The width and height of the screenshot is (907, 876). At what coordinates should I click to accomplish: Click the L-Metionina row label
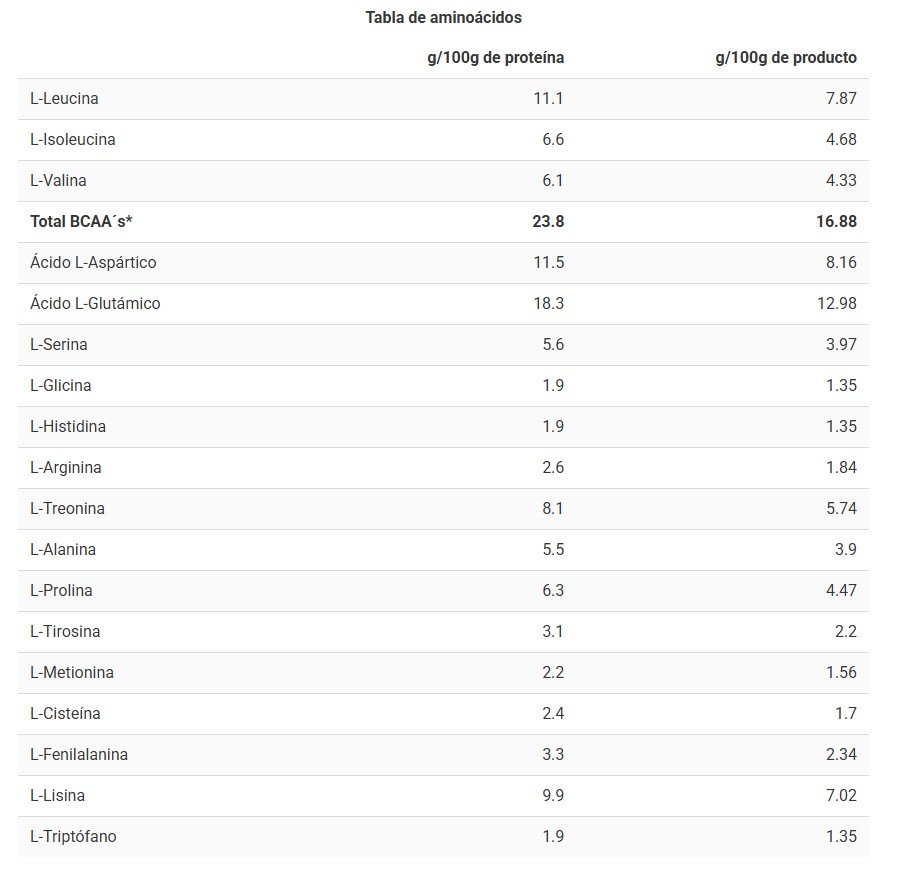(72, 673)
